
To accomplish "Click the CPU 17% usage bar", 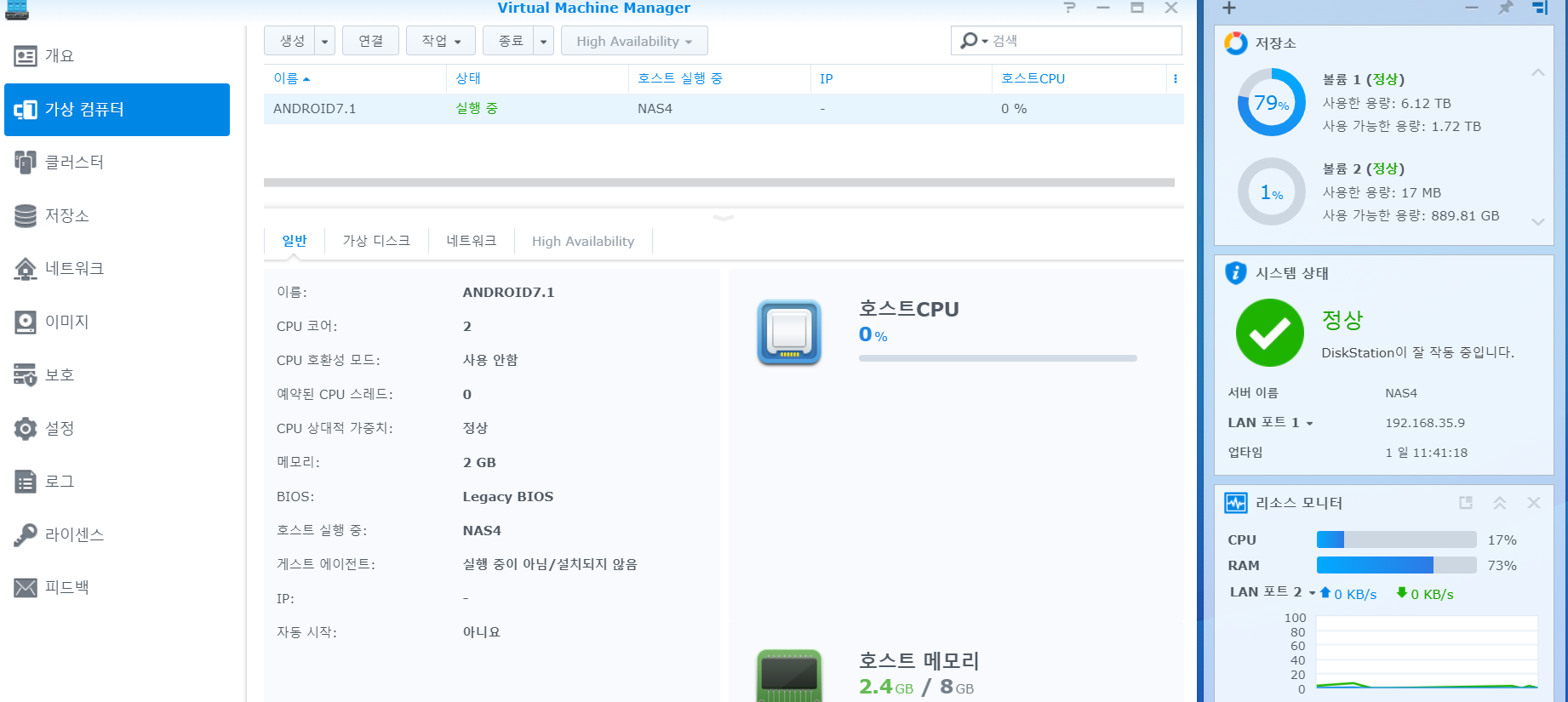I will pyautogui.click(x=1396, y=539).
